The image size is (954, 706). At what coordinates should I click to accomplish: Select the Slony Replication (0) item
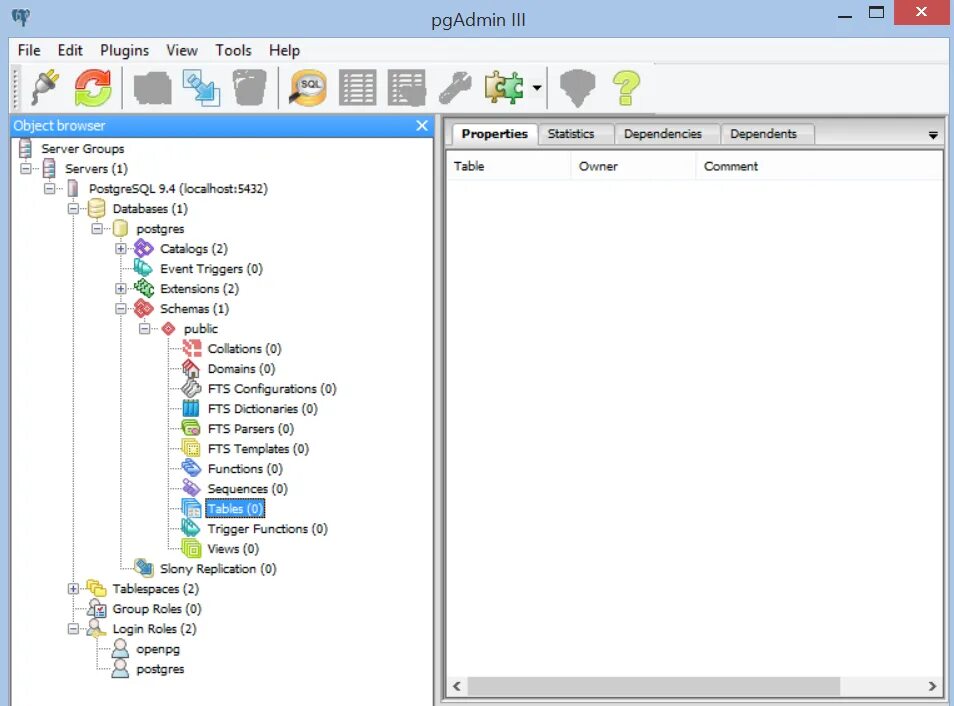click(218, 568)
